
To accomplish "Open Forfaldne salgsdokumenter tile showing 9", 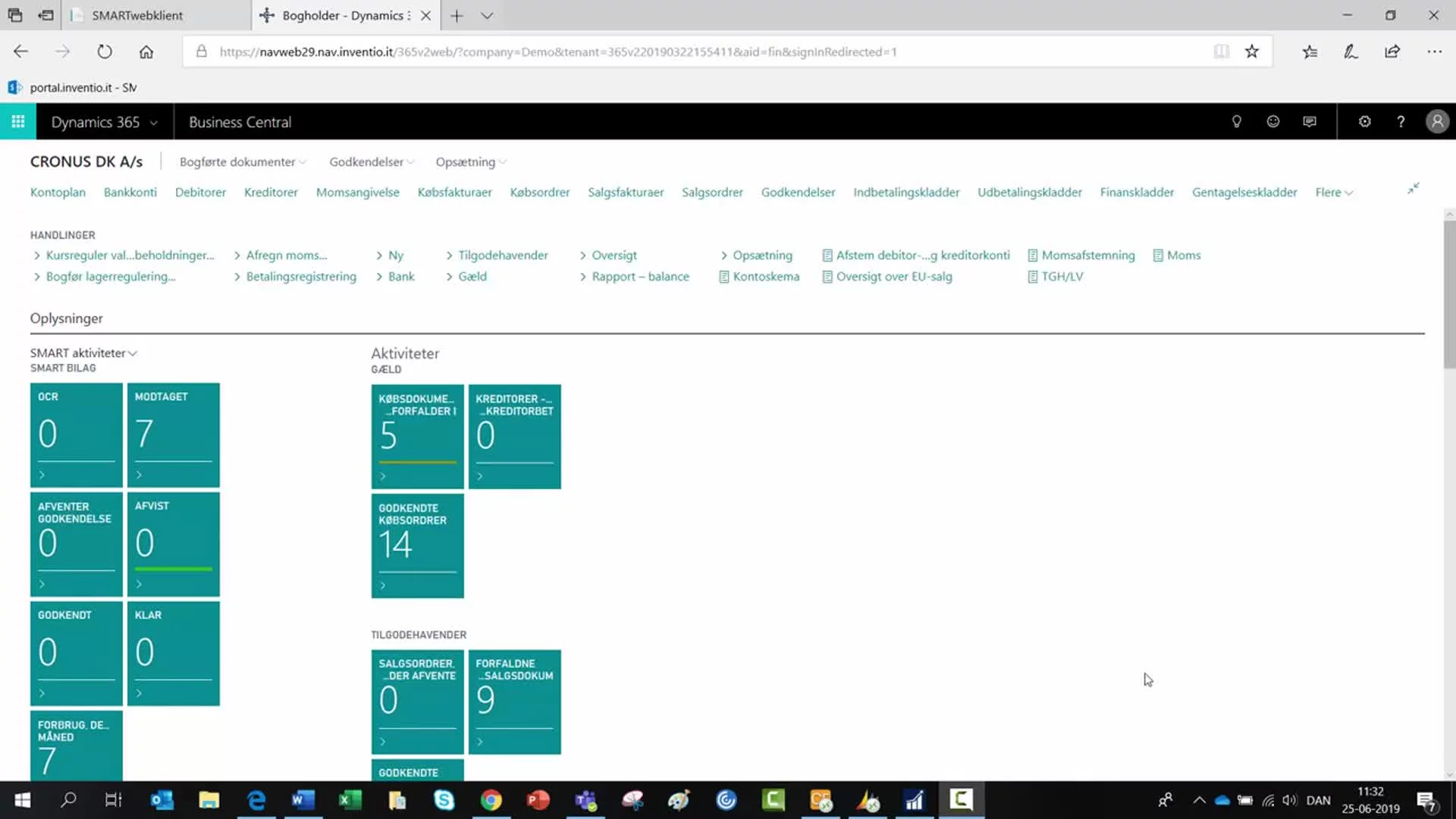I will [x=514, y=702].
